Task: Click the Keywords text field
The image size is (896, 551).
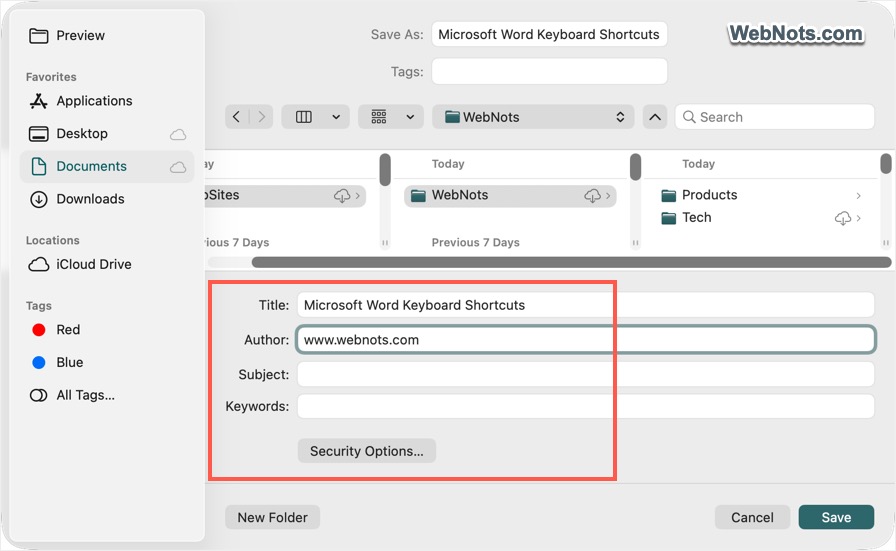Action: click(x=586, y=406)
